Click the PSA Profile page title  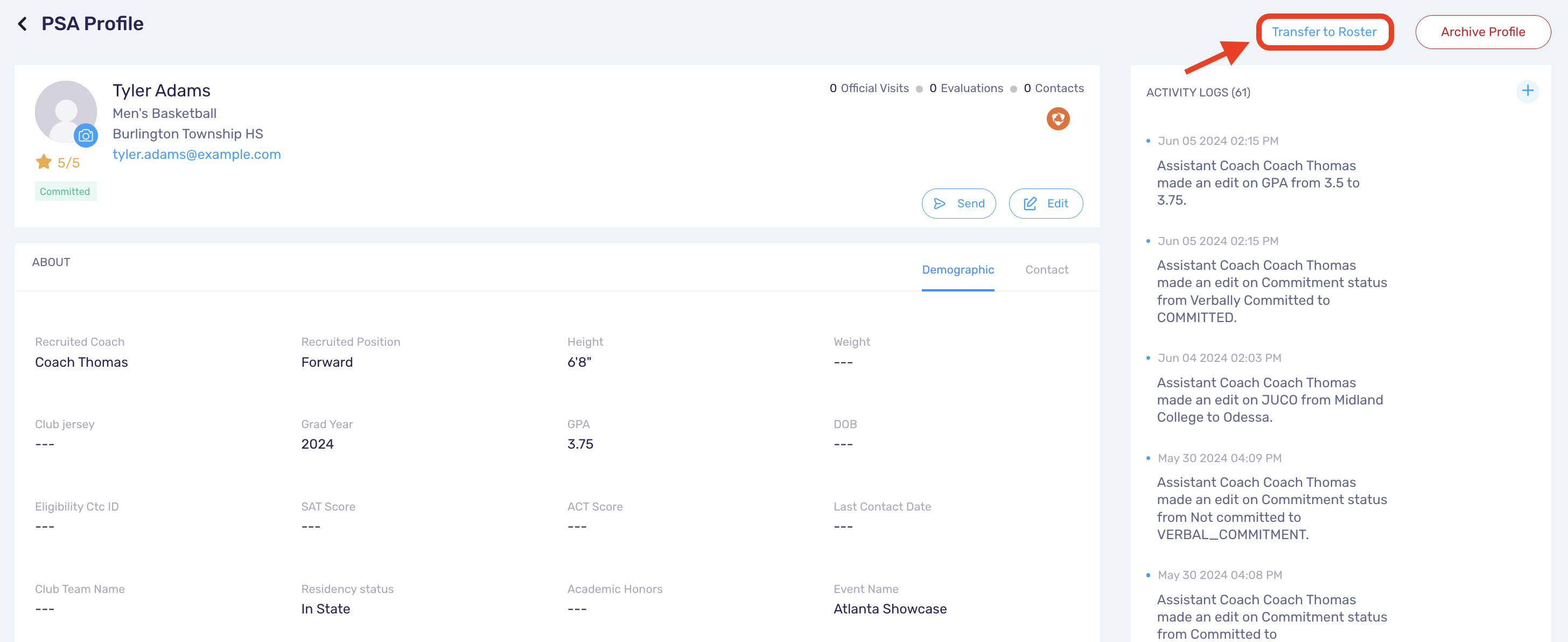pyautogui.click(x=93, y=24)
